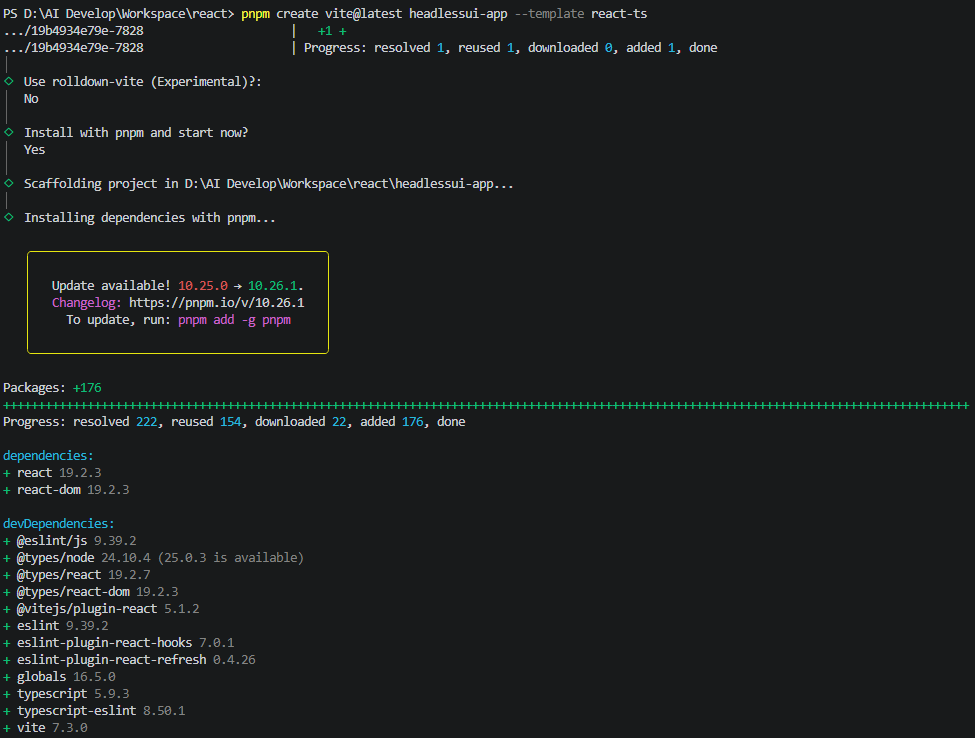Click the 'eslint-plugin-react-hooks 7.0.1' line

click(x=119, y=643)
